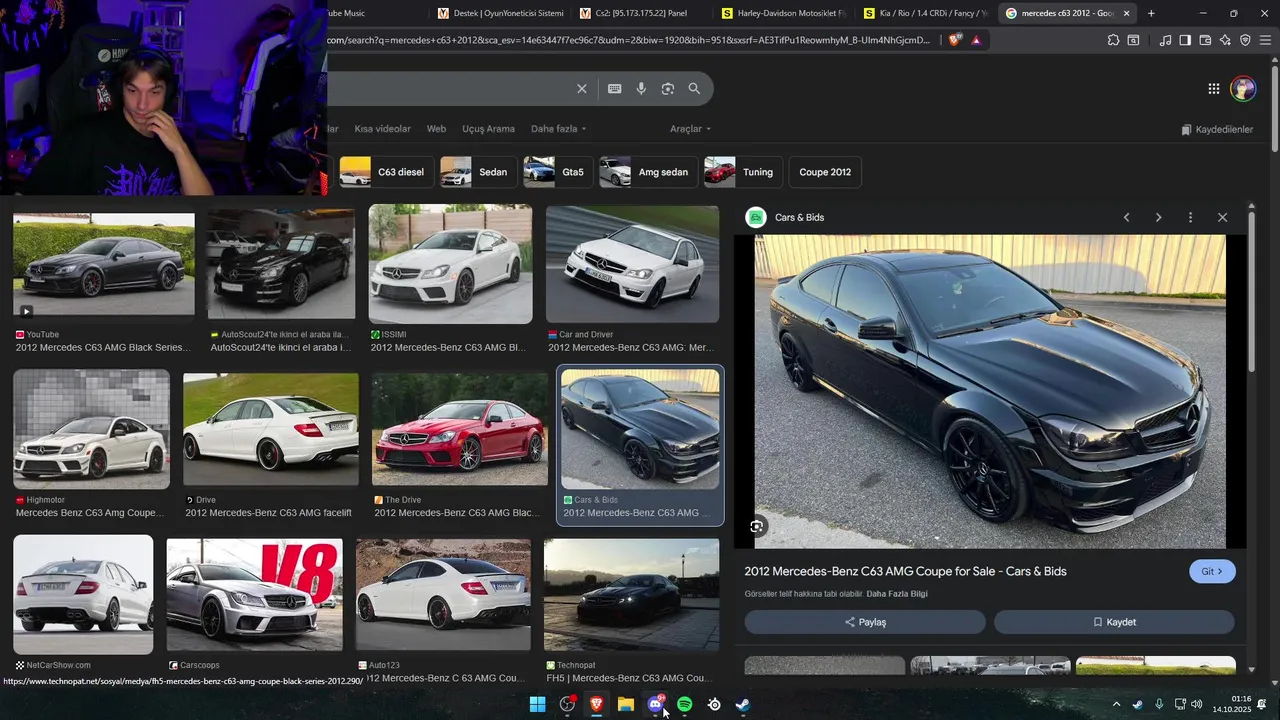Open the music note media control icon
The width and height of the screenshot is (1280, 720).
point(1165,40)
